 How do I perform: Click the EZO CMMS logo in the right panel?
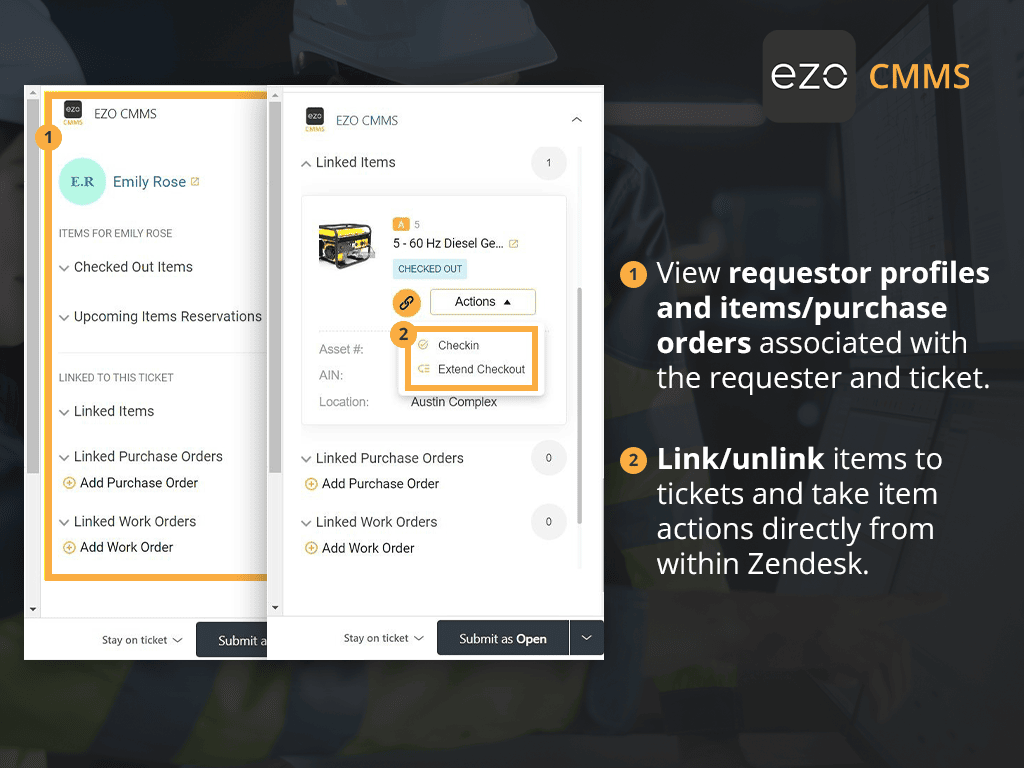315,119
